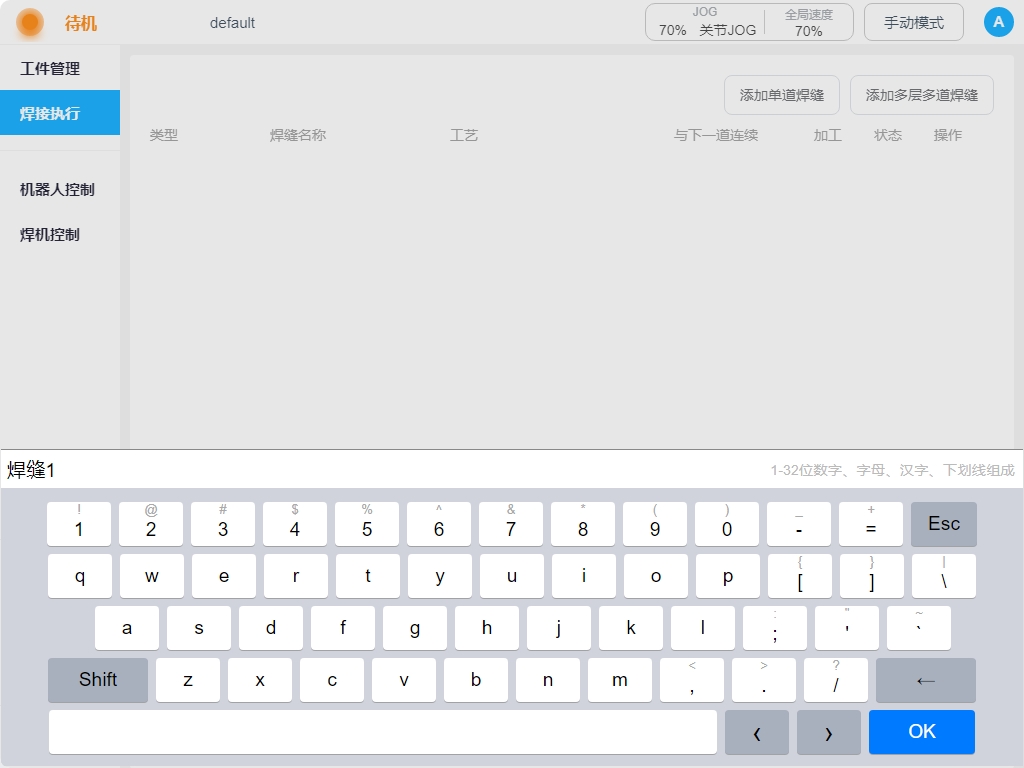
Task: Open 焊机控制 sidebar item
Action: 50,234
